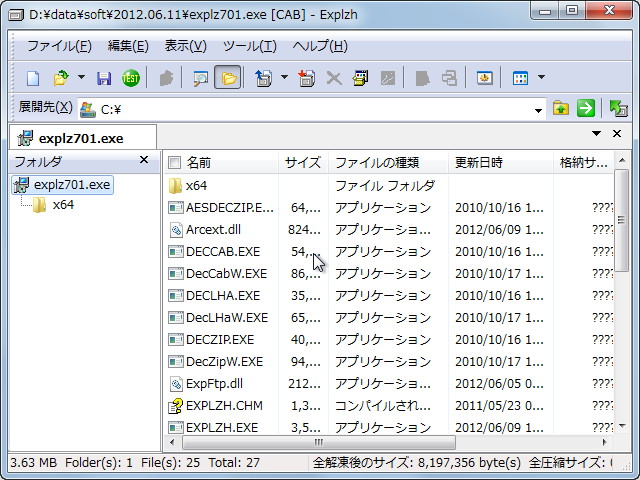Expand the 展開先 path dropdown
Screen dimensions: 640x480
[x=538, y=110]
